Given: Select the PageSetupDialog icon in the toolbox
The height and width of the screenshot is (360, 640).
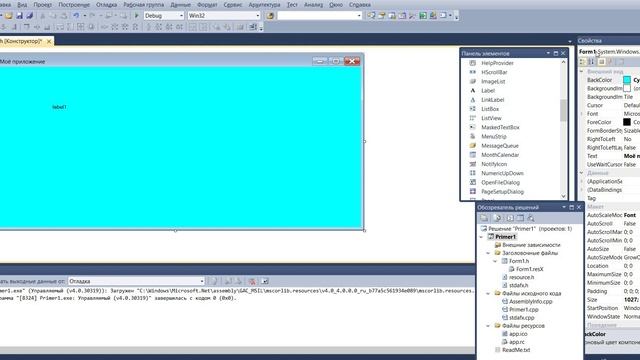Looking at the screenshot, I should coord(473,191).
